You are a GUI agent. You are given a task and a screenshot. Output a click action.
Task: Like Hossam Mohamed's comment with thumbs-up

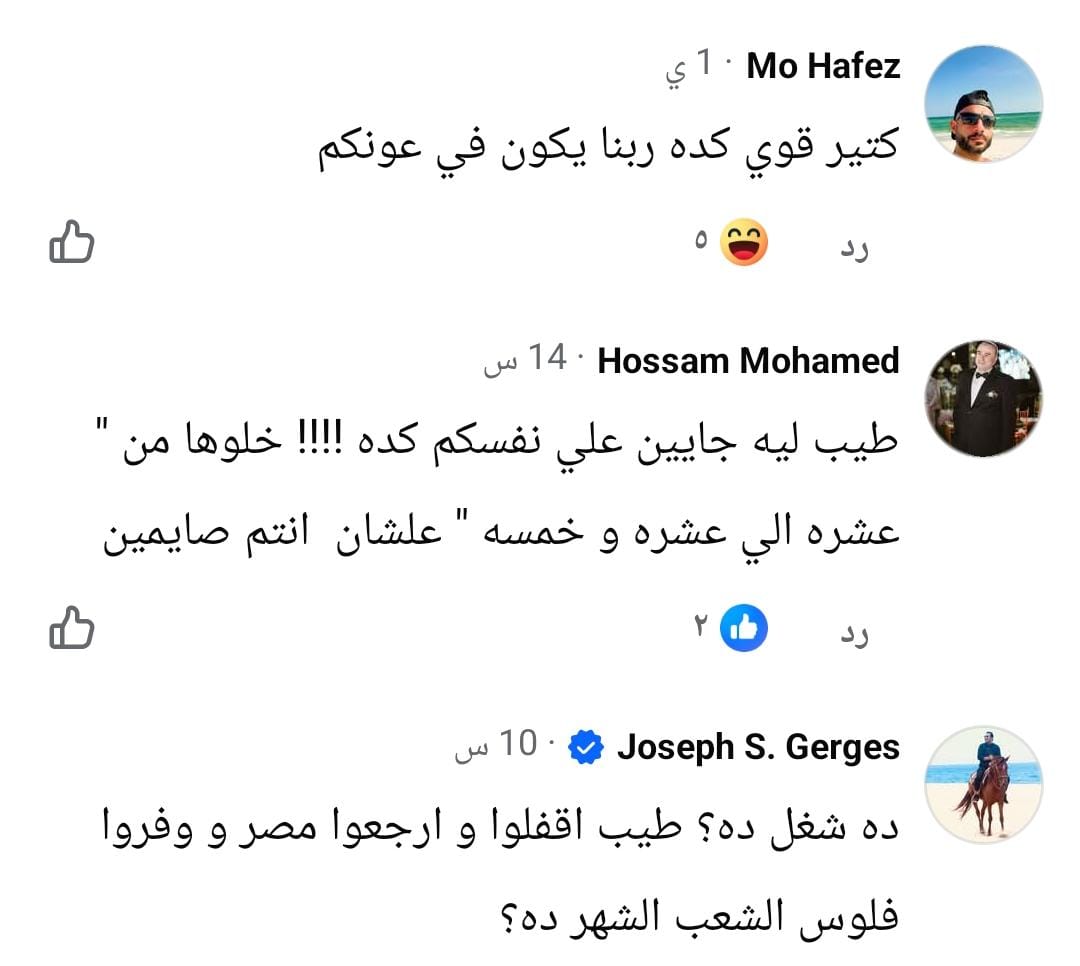72,628
